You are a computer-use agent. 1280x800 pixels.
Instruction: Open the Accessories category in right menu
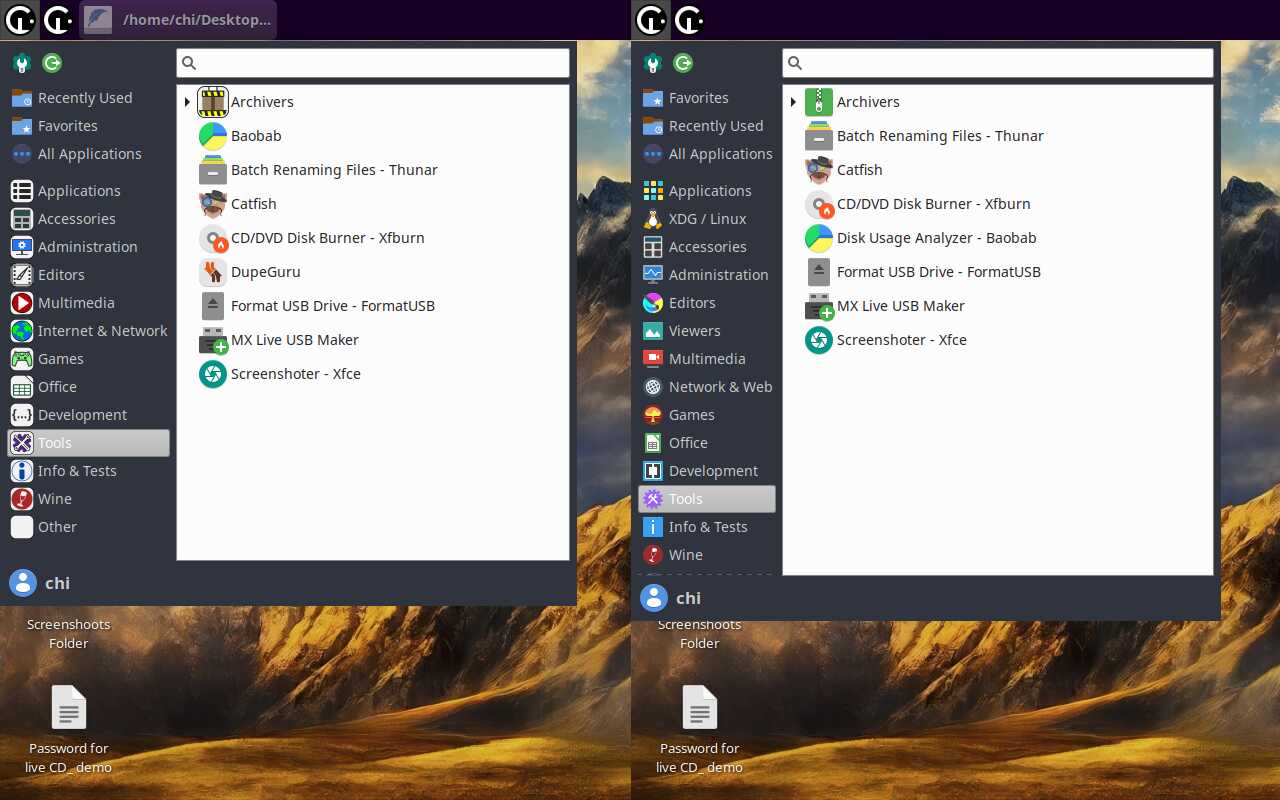click(707, 247)
